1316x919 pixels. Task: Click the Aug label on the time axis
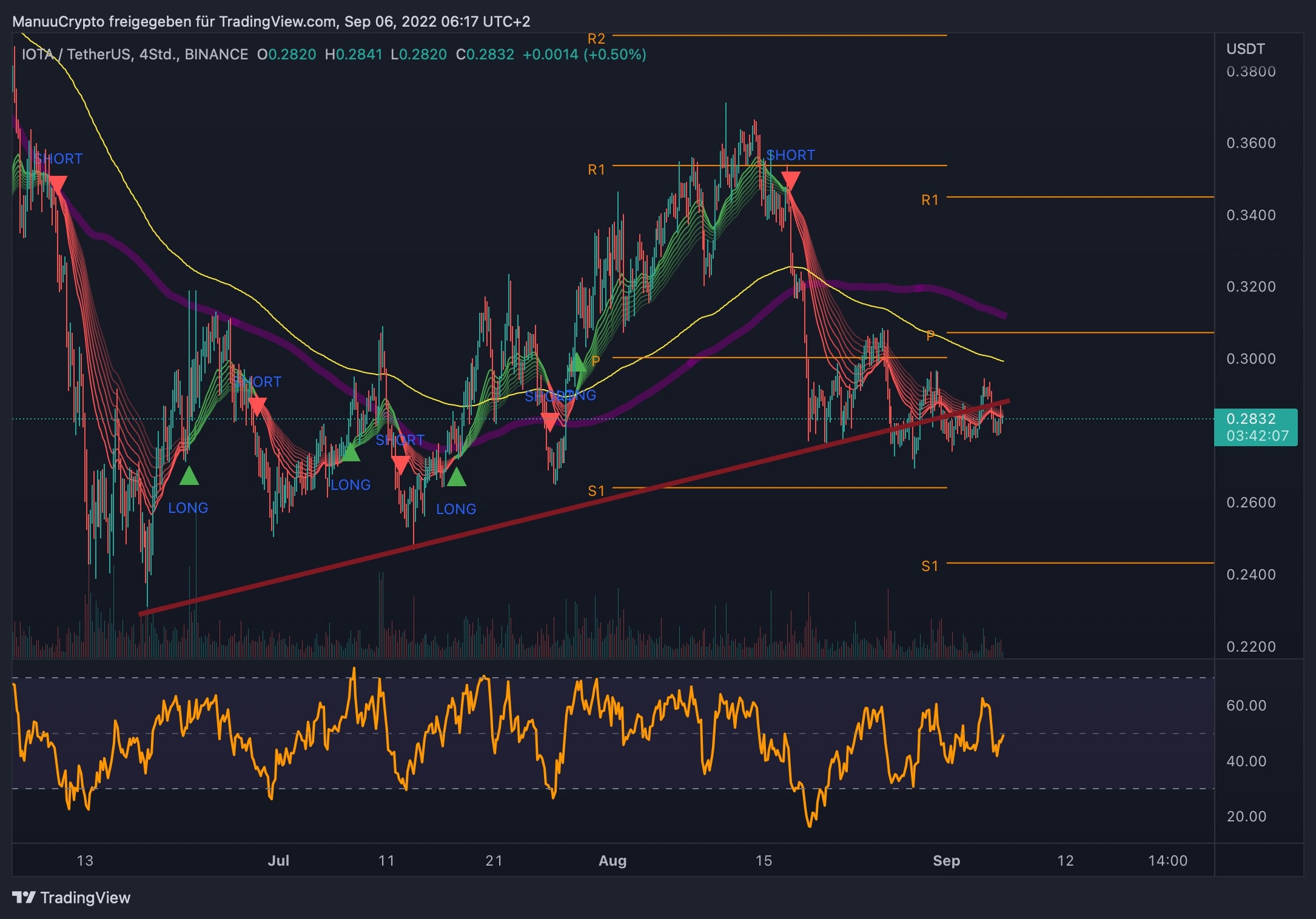click(x=613, y=861)
